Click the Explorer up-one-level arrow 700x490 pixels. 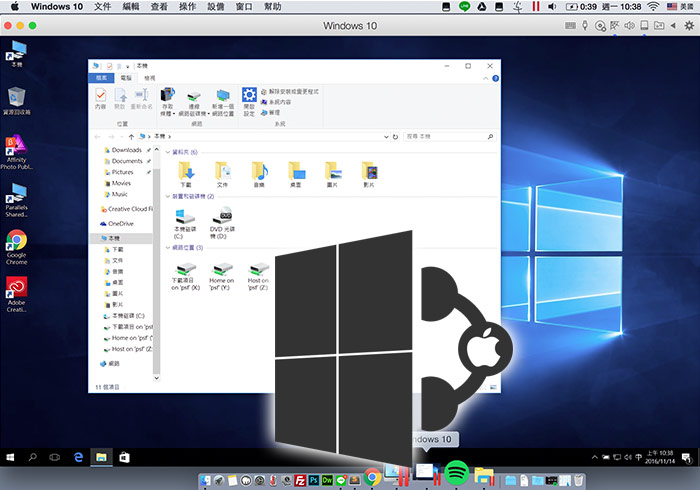131,137
